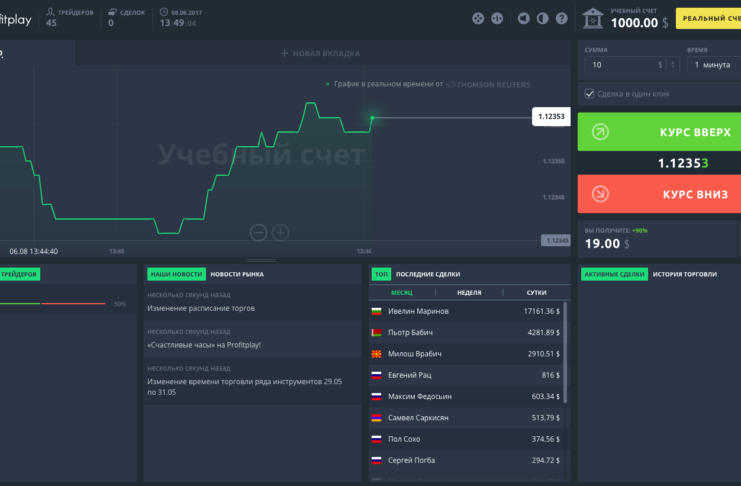The height and width of the screenshot is (486, 741).
Task: Toggle 'Сделка в один клик' checkbox
Action: click(589, 94)
